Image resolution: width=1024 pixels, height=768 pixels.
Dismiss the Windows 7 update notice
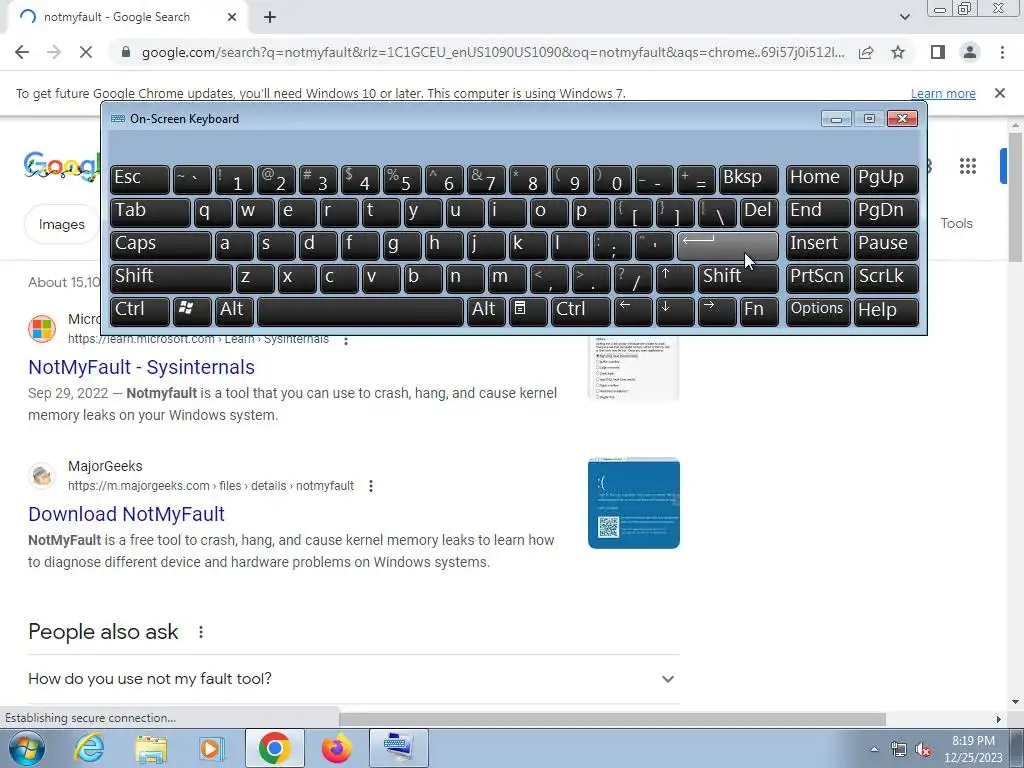[x=999, y=93]
